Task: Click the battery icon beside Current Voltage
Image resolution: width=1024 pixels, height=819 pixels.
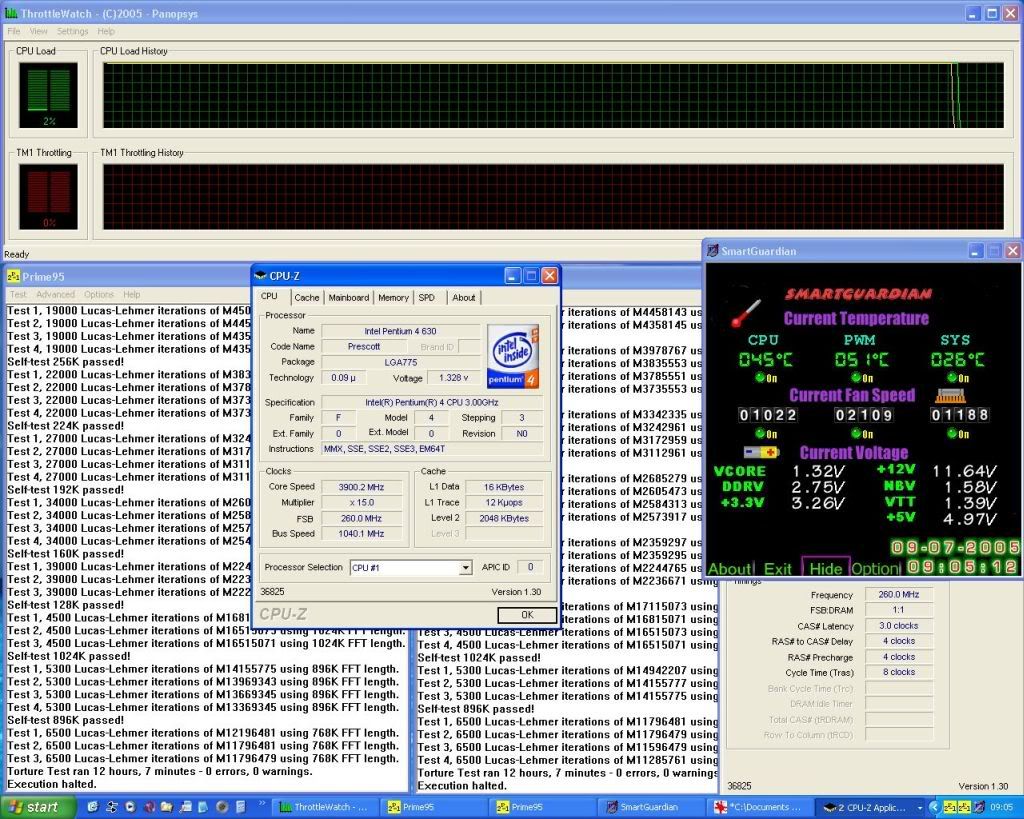Action: (x=761, y=452)
